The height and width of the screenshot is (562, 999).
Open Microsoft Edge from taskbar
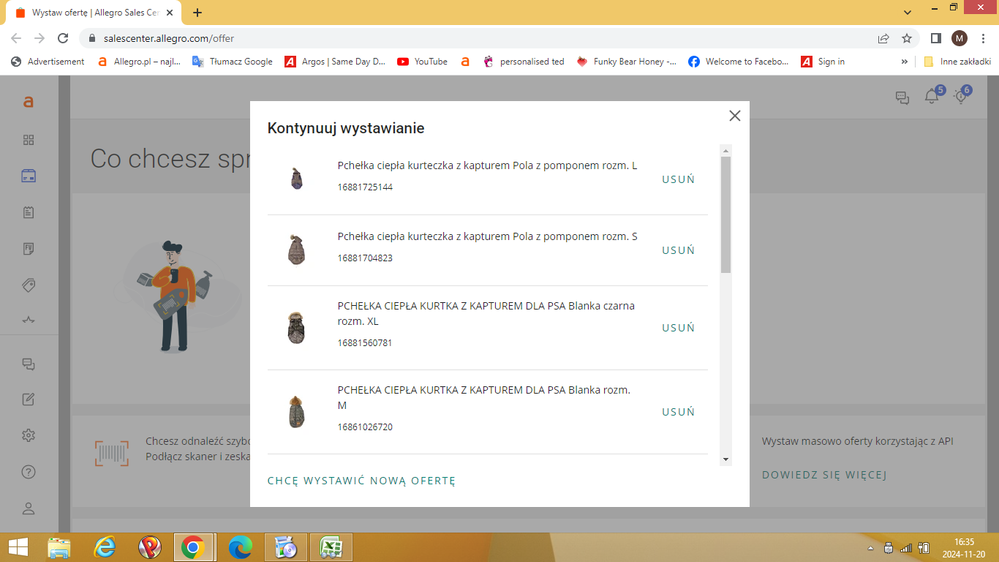click(240, 547)
